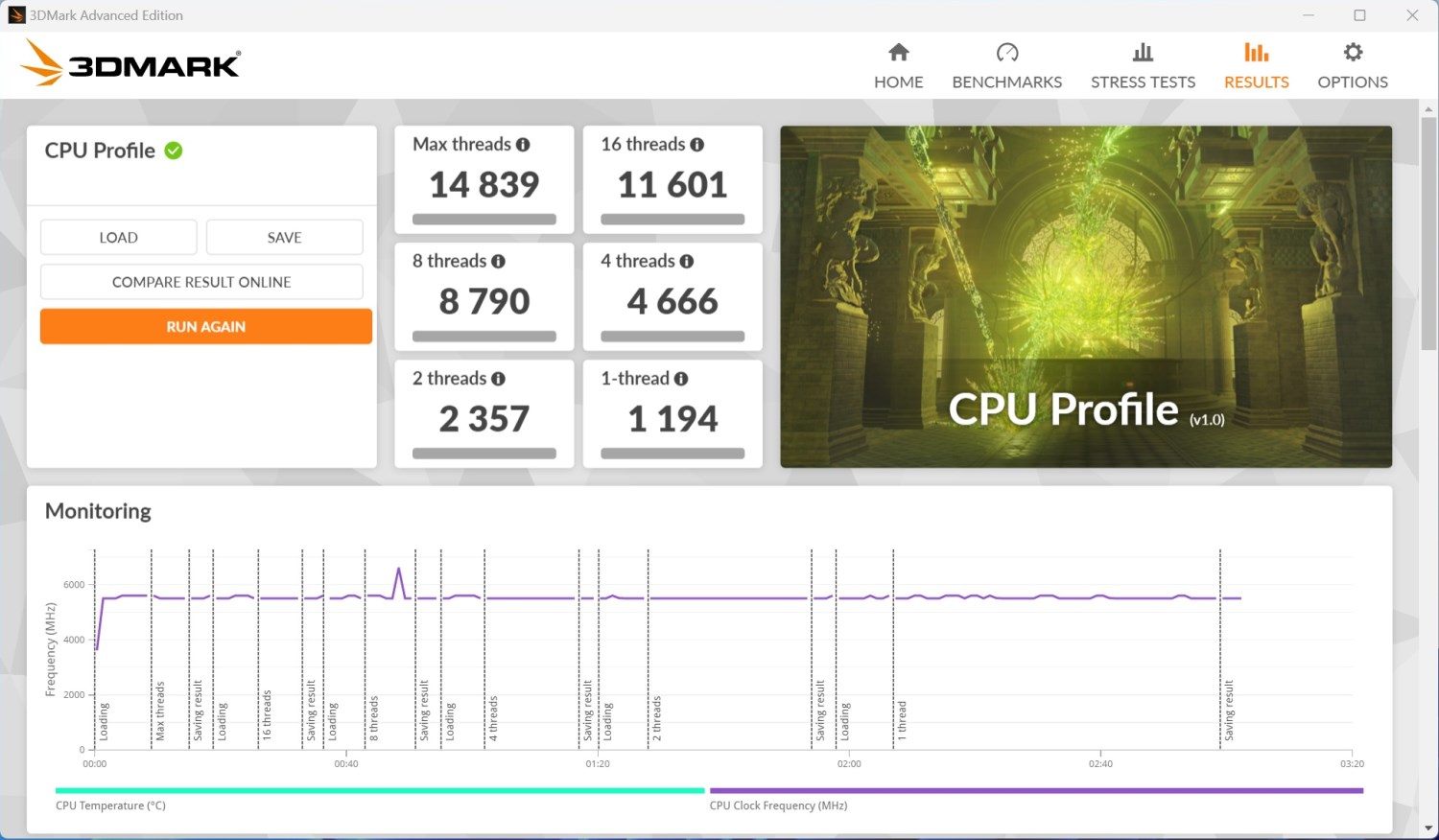
Task: Click the 3DMark logo
Action: coord(130,63)
